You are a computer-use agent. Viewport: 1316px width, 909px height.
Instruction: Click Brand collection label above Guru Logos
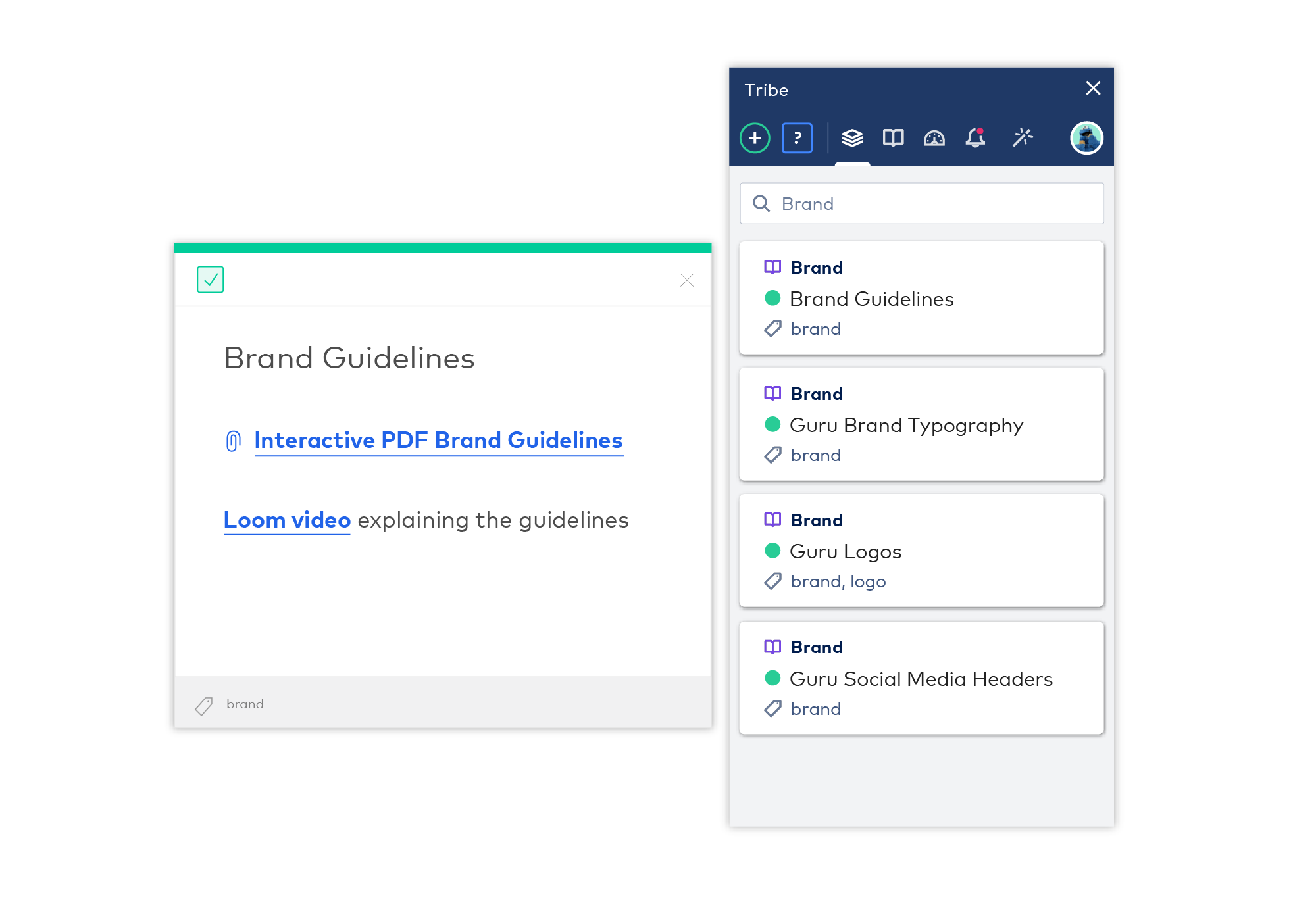point(817,520)
